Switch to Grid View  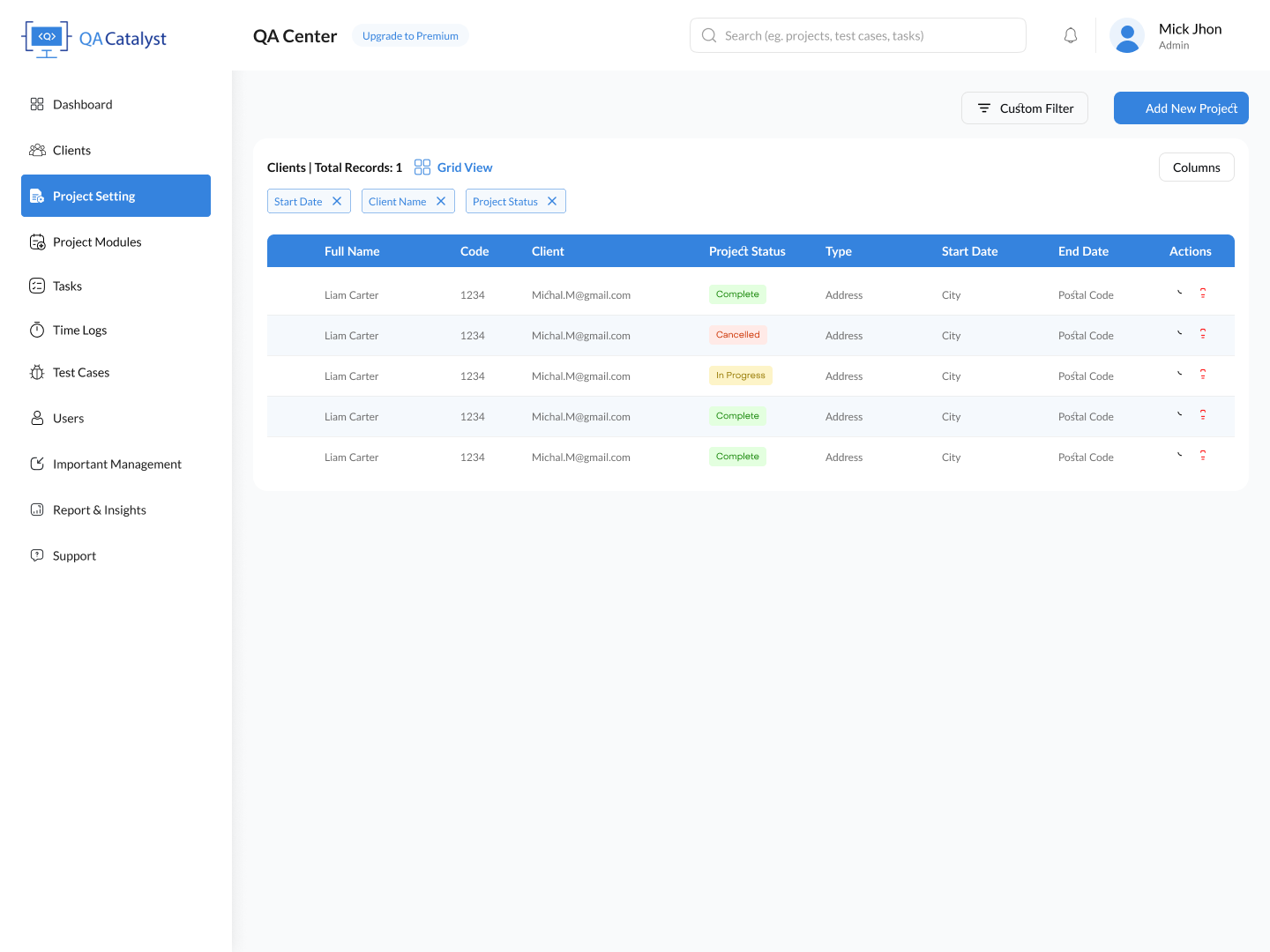tap(453, 167)
